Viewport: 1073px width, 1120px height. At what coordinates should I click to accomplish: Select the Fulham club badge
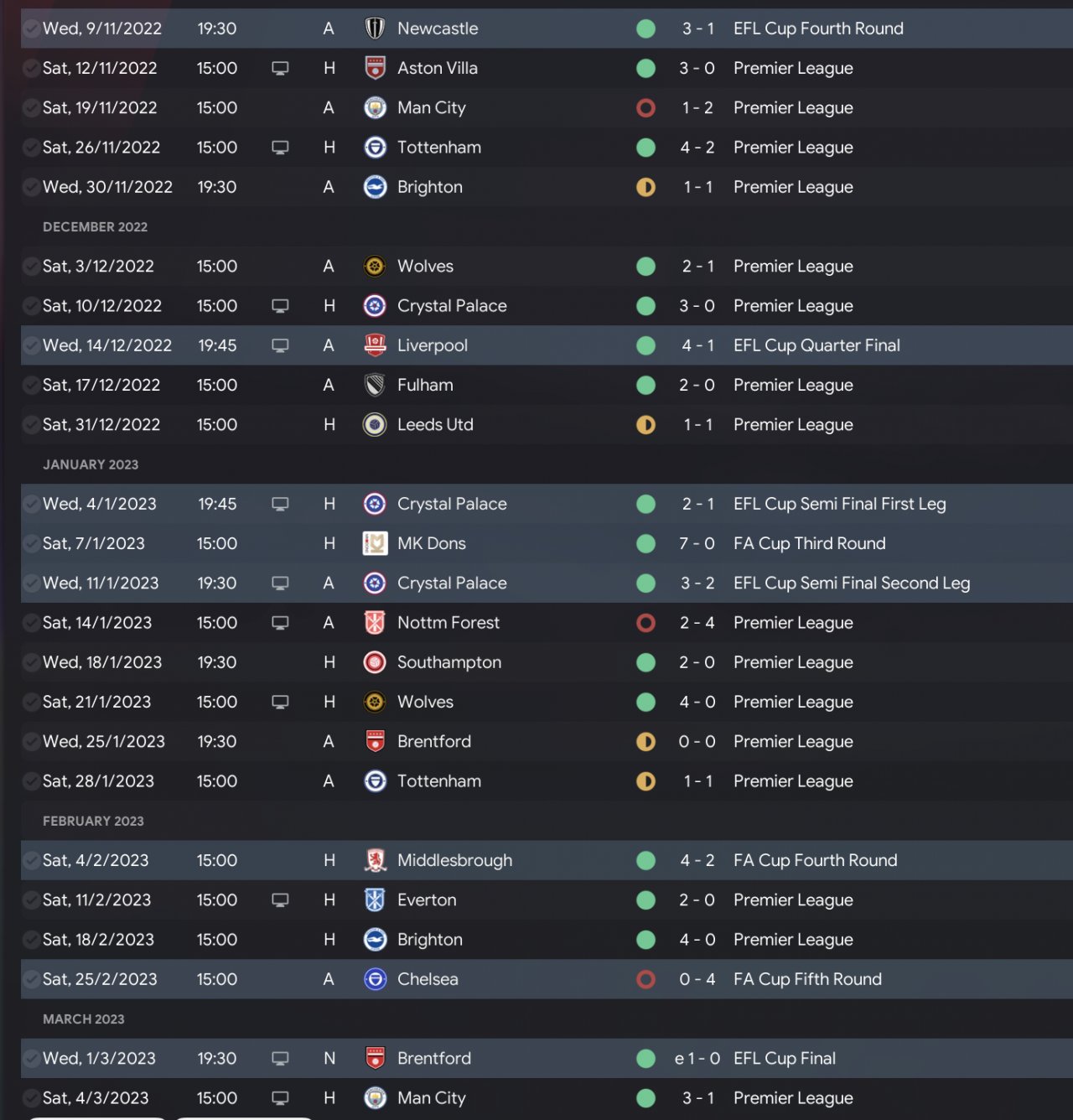pos(375,385)
